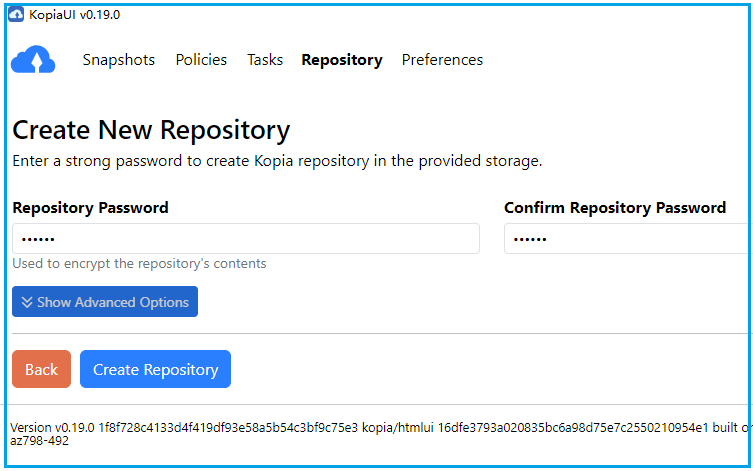The height and width of the screenshot is (471, 753).
Task: Click the Create New Repository heading
Action: (x=151, y=131)
